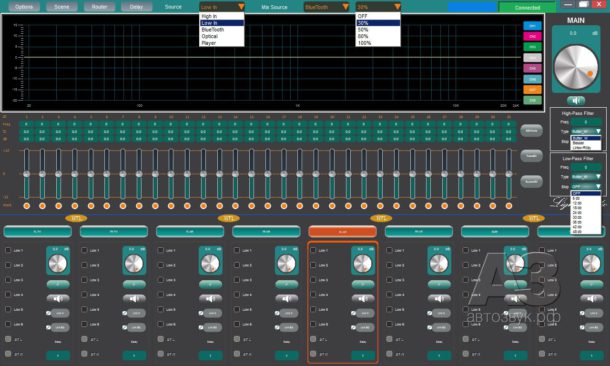Open the Low-Pass Filter Slope dropdown
Screen dimensions: 610x366
(586, 187)
